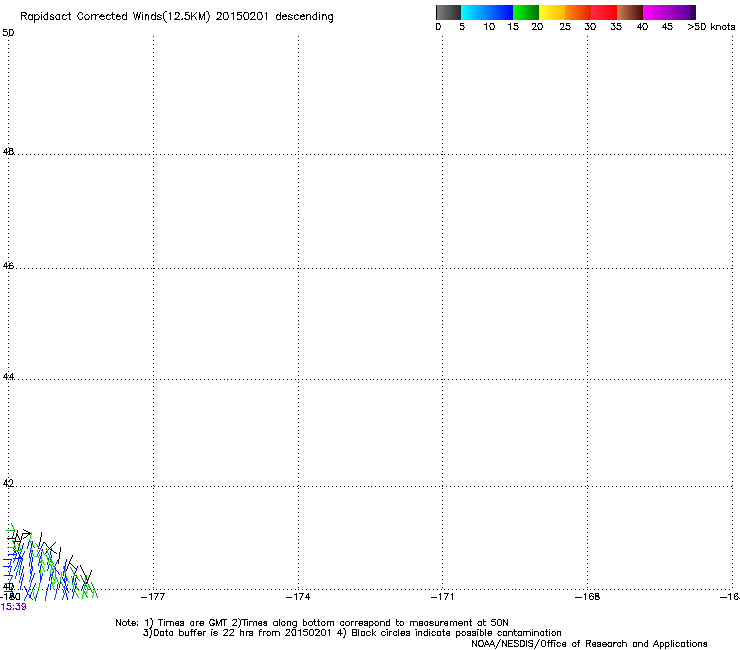Screen dimensions: 740x650
Task: Click the purple 15:39 time stamp
Action: [14, 607]
